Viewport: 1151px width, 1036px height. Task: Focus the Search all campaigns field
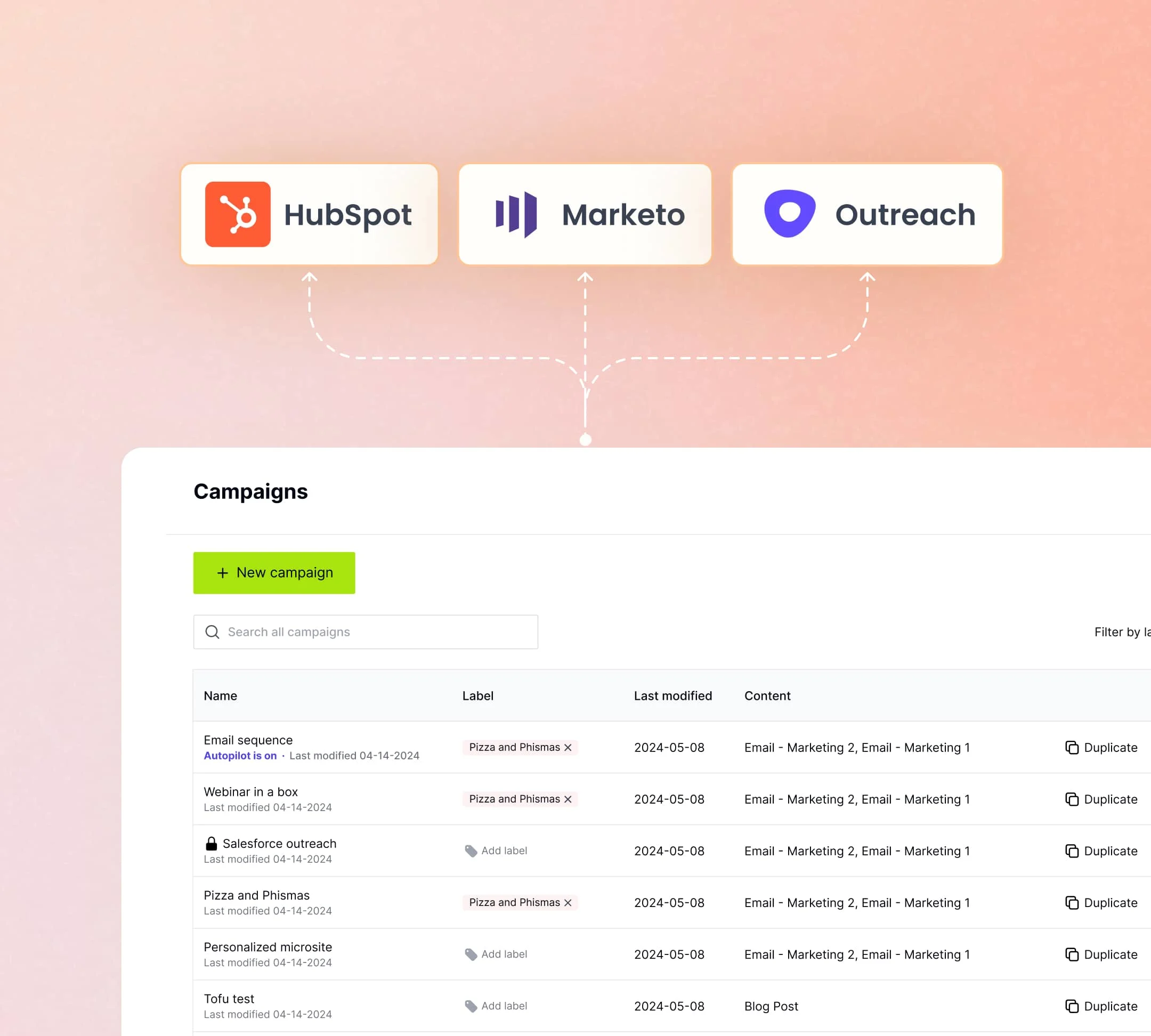click(x=376, y=632)
